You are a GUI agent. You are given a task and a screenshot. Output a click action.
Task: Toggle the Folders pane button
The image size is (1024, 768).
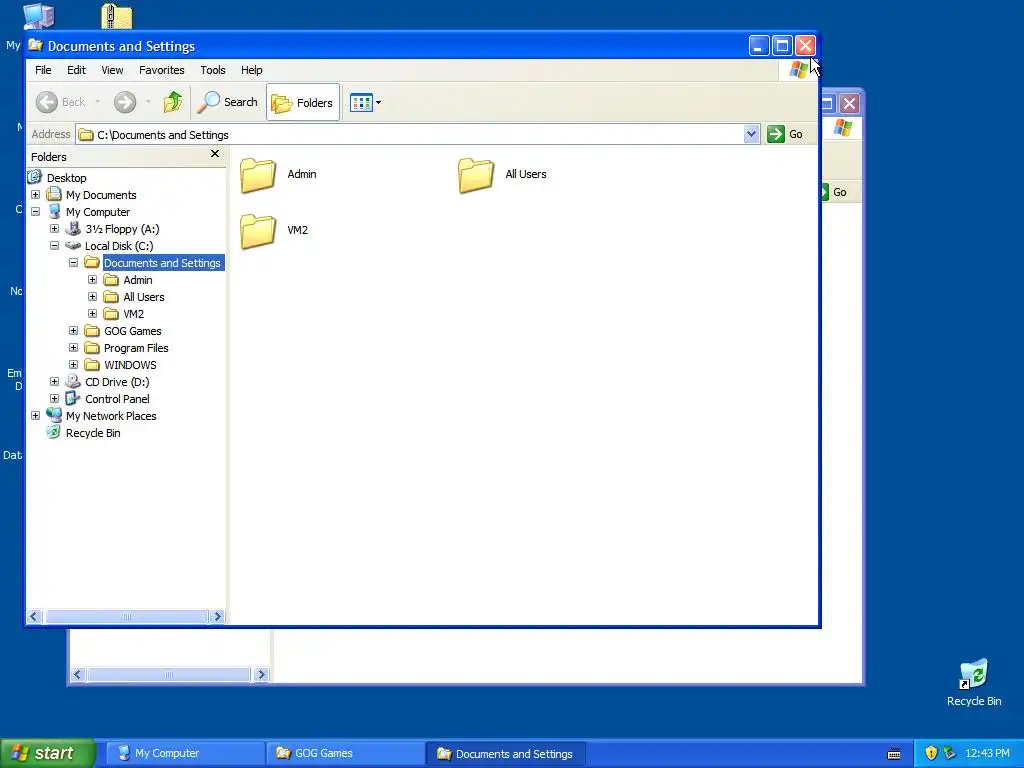coord(302,103)
